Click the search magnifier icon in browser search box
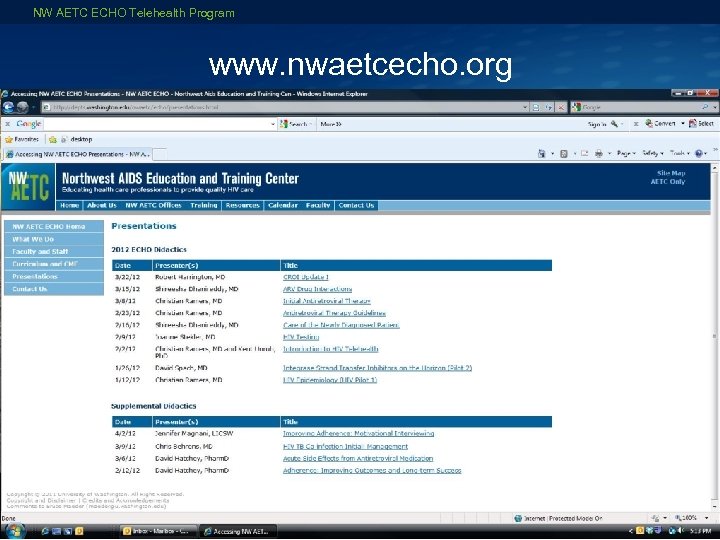The image size is (720, 540). point(705,107)
